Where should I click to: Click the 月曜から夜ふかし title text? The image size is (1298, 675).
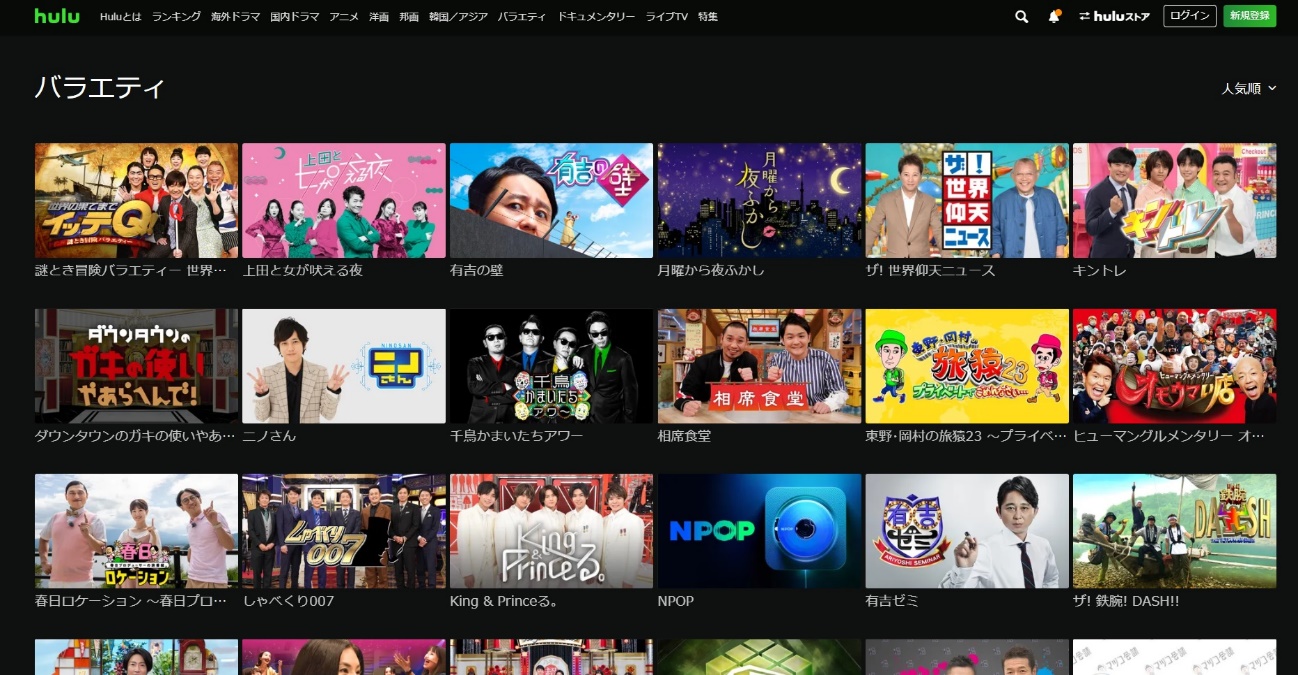[x=711, y=271]
